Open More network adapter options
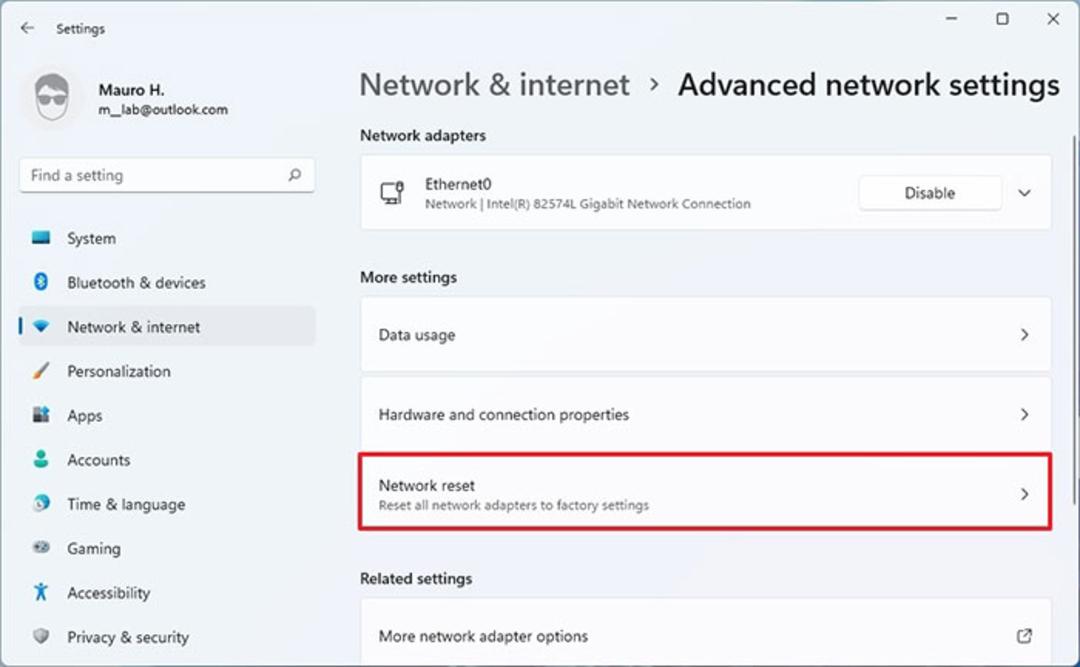Viewport: 1080px width, 667px height. pos(705,633)
